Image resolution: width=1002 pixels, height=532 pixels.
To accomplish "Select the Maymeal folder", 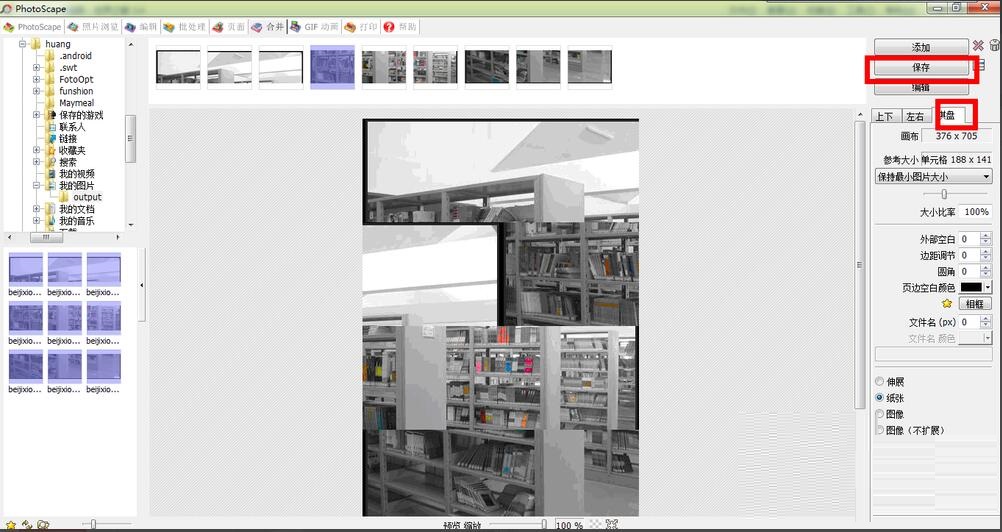I will click(77, 103).
